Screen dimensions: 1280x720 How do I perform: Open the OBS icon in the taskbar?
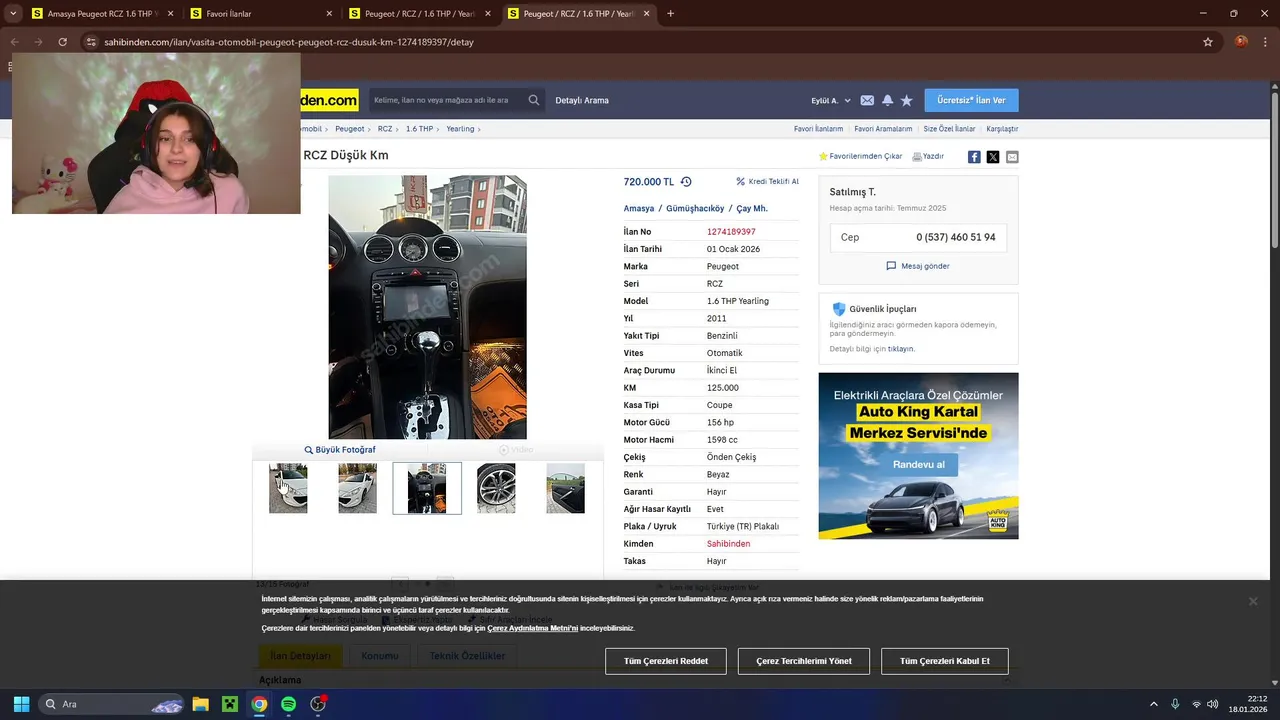(318, 704)
